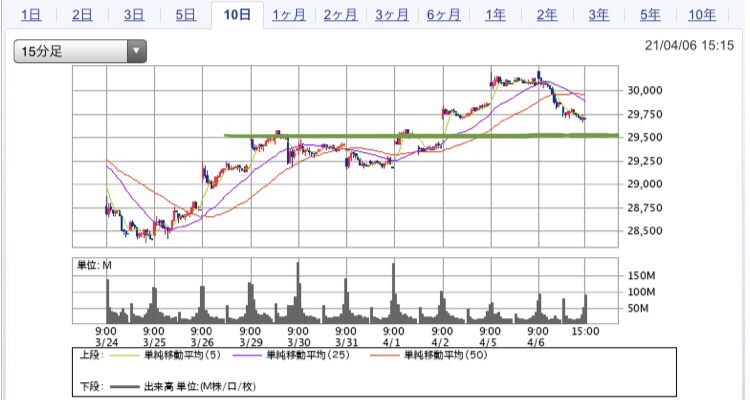Click the 50M volume axis label
This screenshot has height=400, width=750.
click(x=638, y=308)
